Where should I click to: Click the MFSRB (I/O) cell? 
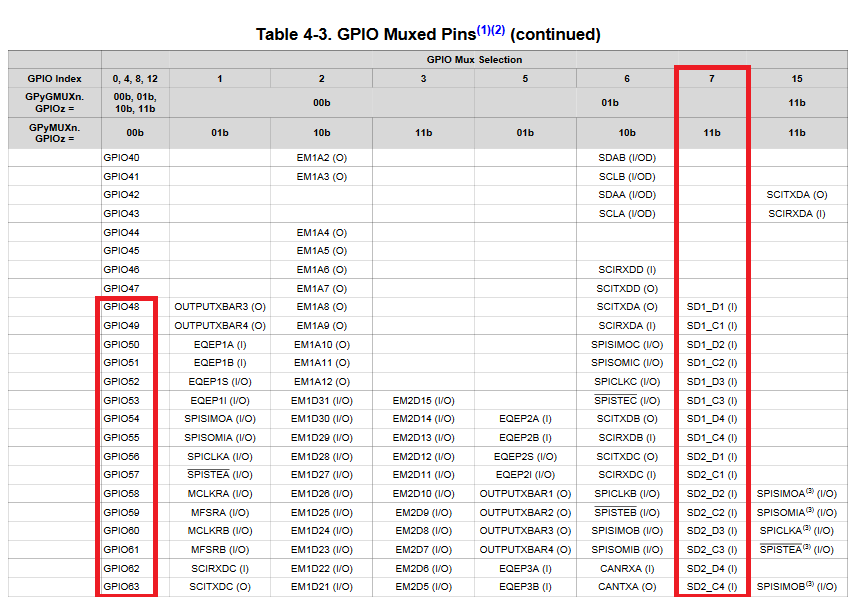click(x=220, y=549)
